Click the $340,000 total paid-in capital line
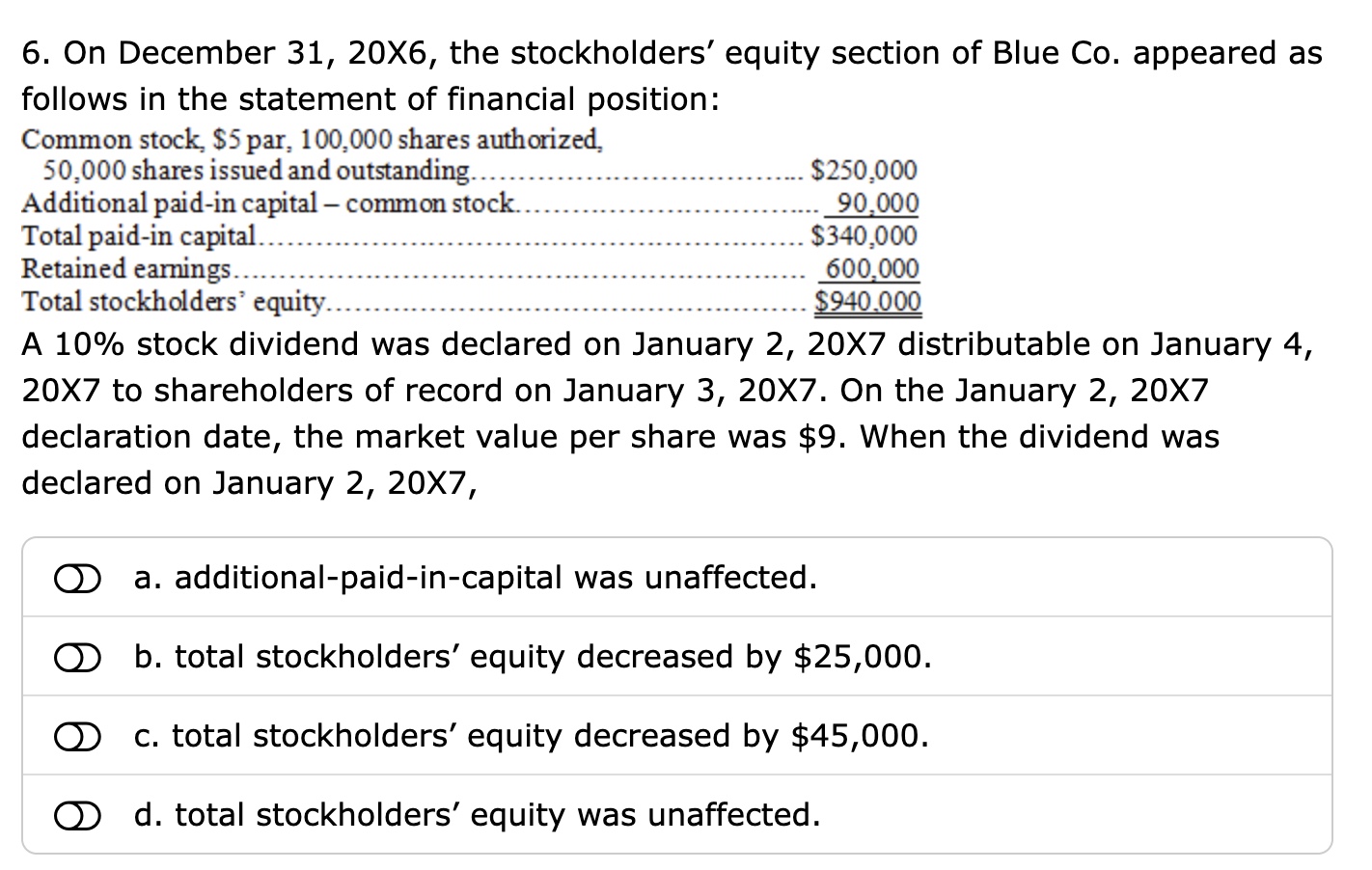 point(864,236)
